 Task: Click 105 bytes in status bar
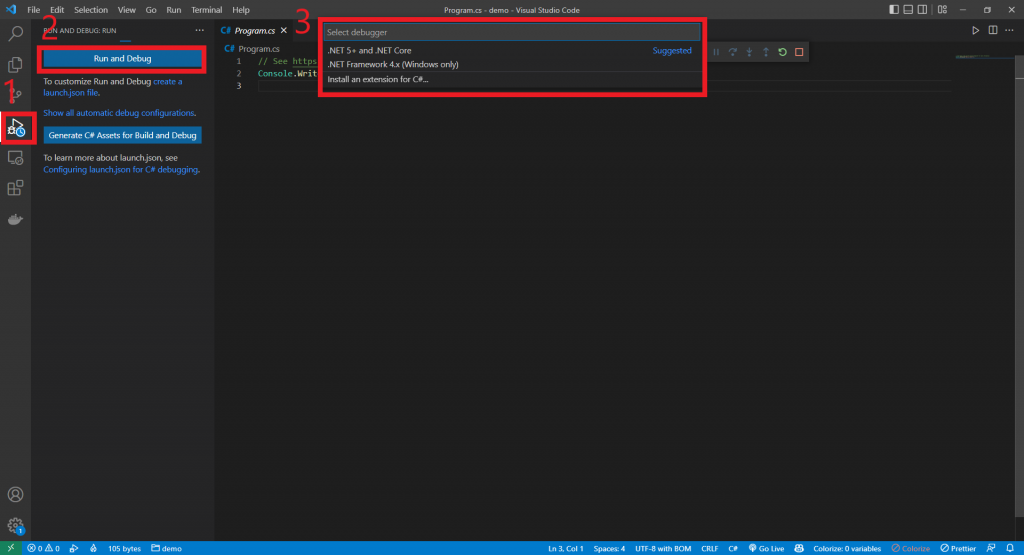[x=124, y=548]
